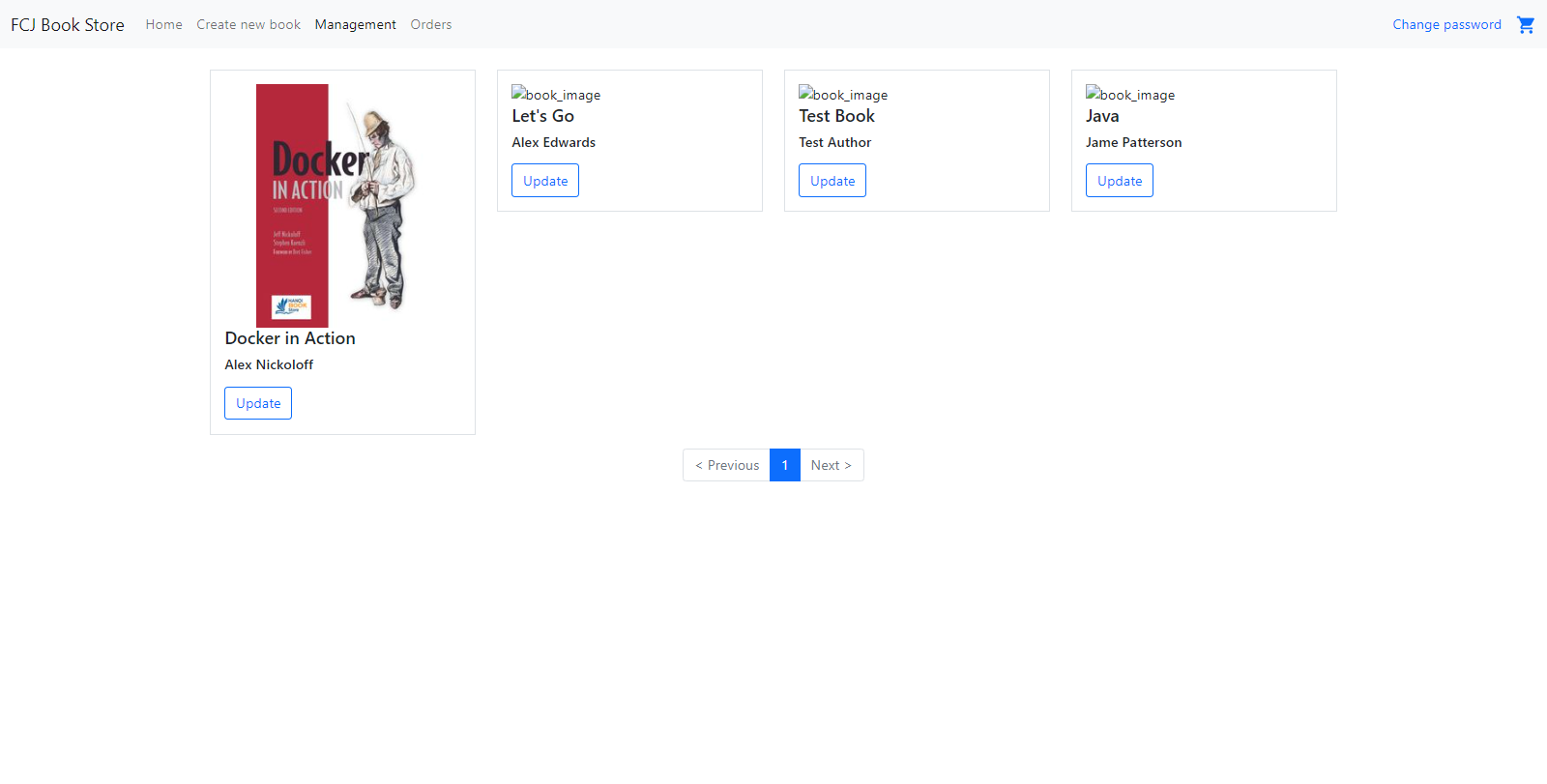Go to the Next page
1547x784 pixels.
coord(832,465)
